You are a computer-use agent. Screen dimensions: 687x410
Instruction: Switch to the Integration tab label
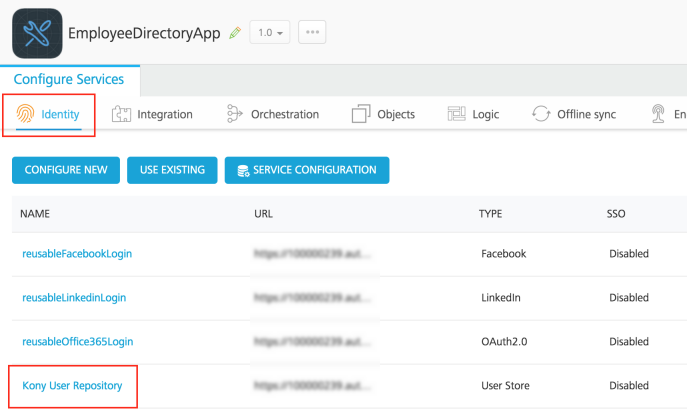pyautogui.click(x=165, y=114)
